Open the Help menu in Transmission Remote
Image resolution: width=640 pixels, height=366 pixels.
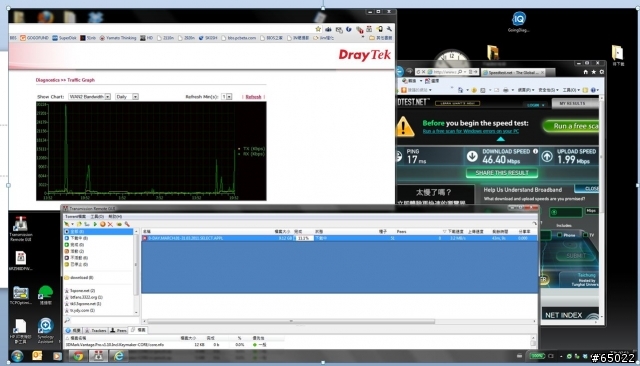click(115, 216)
